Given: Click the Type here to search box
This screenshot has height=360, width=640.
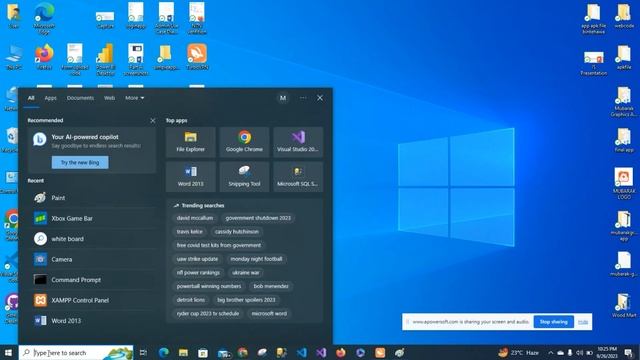Looking at the screenshot, I should coord(76,353).
